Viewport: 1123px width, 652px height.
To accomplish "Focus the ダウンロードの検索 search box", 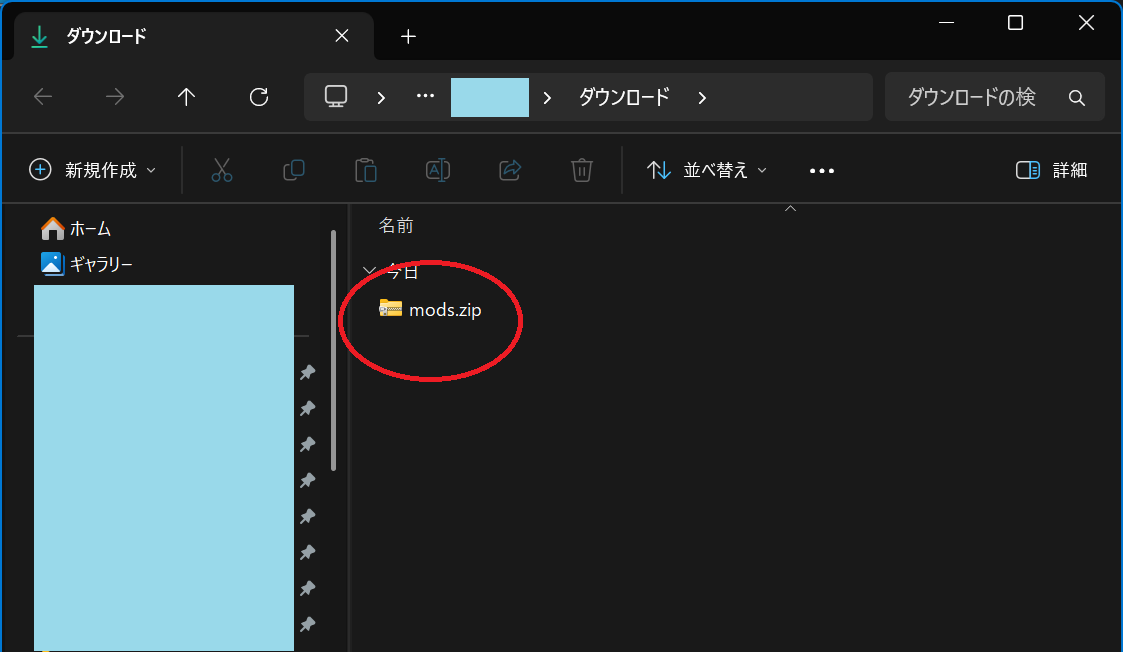I will click(994, 97).
